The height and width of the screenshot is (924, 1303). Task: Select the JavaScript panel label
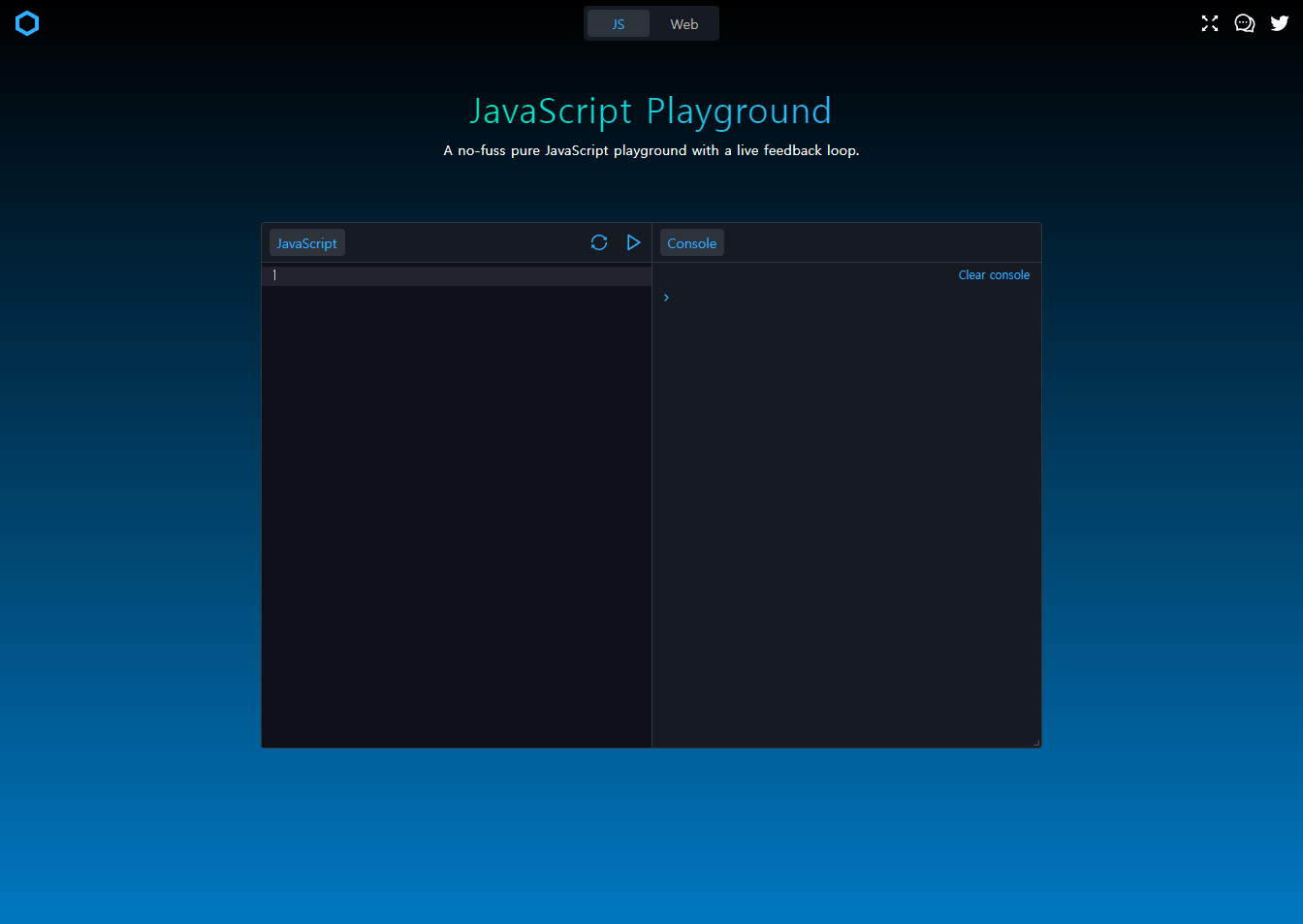(307, 243)
